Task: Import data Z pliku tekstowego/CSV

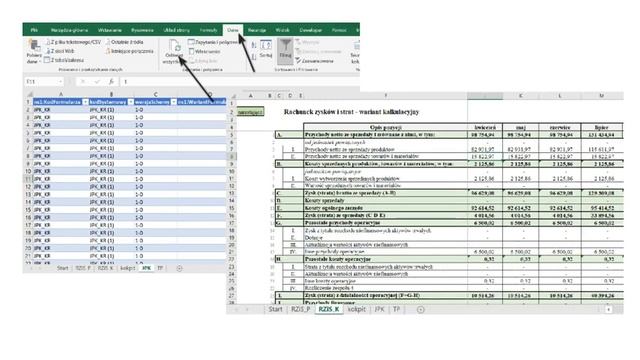Action: 73,42
